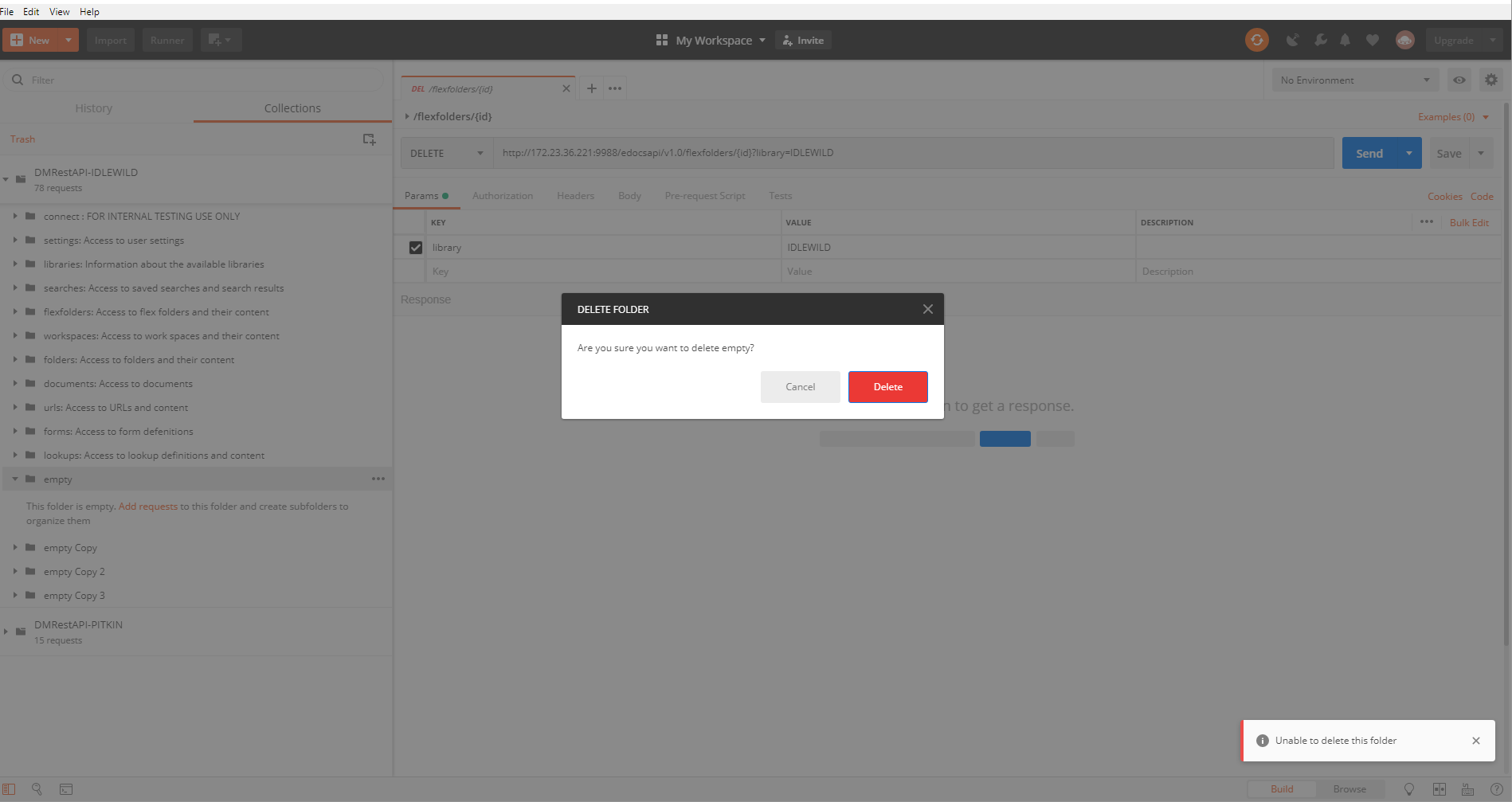1512x802 pixels.
Task: Open the Postman console
Action: (x=66, y=788)
